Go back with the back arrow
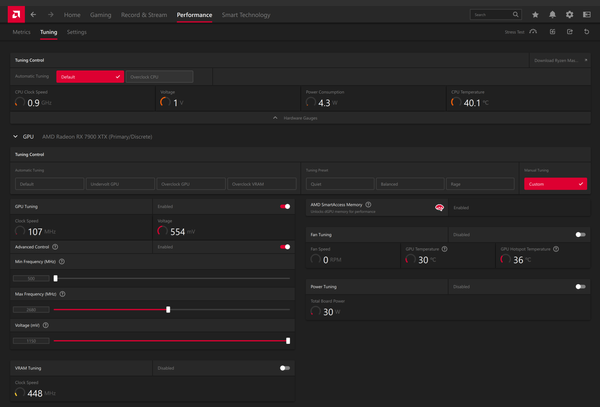The image size is (600, 407). [x=34, y=15]
